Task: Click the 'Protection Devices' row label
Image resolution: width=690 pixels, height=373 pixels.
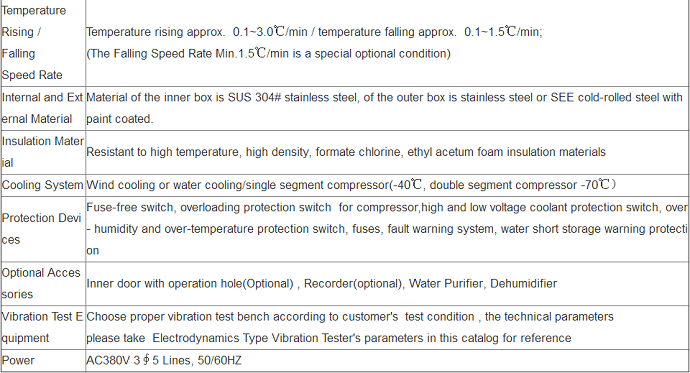Action: [41, 229]
